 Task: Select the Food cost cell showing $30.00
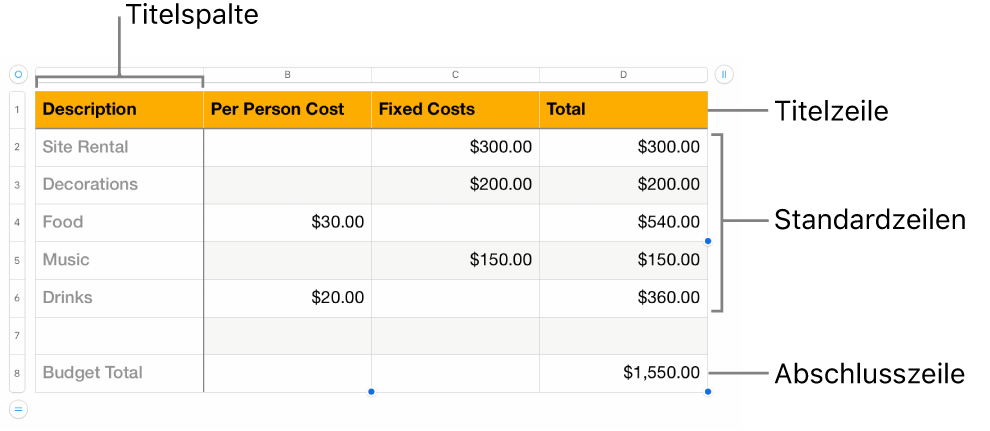[x=287, y=222]
